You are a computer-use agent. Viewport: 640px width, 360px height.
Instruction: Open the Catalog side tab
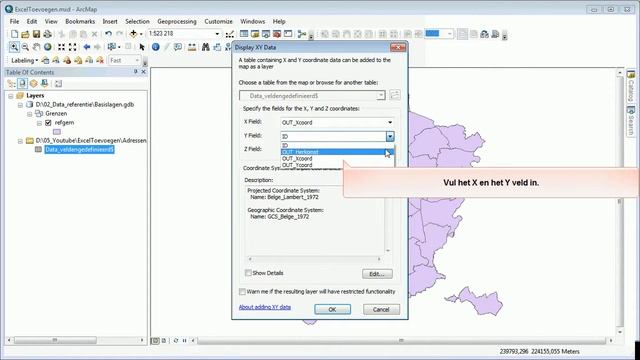pyautogui.click(x=631, y=85)
